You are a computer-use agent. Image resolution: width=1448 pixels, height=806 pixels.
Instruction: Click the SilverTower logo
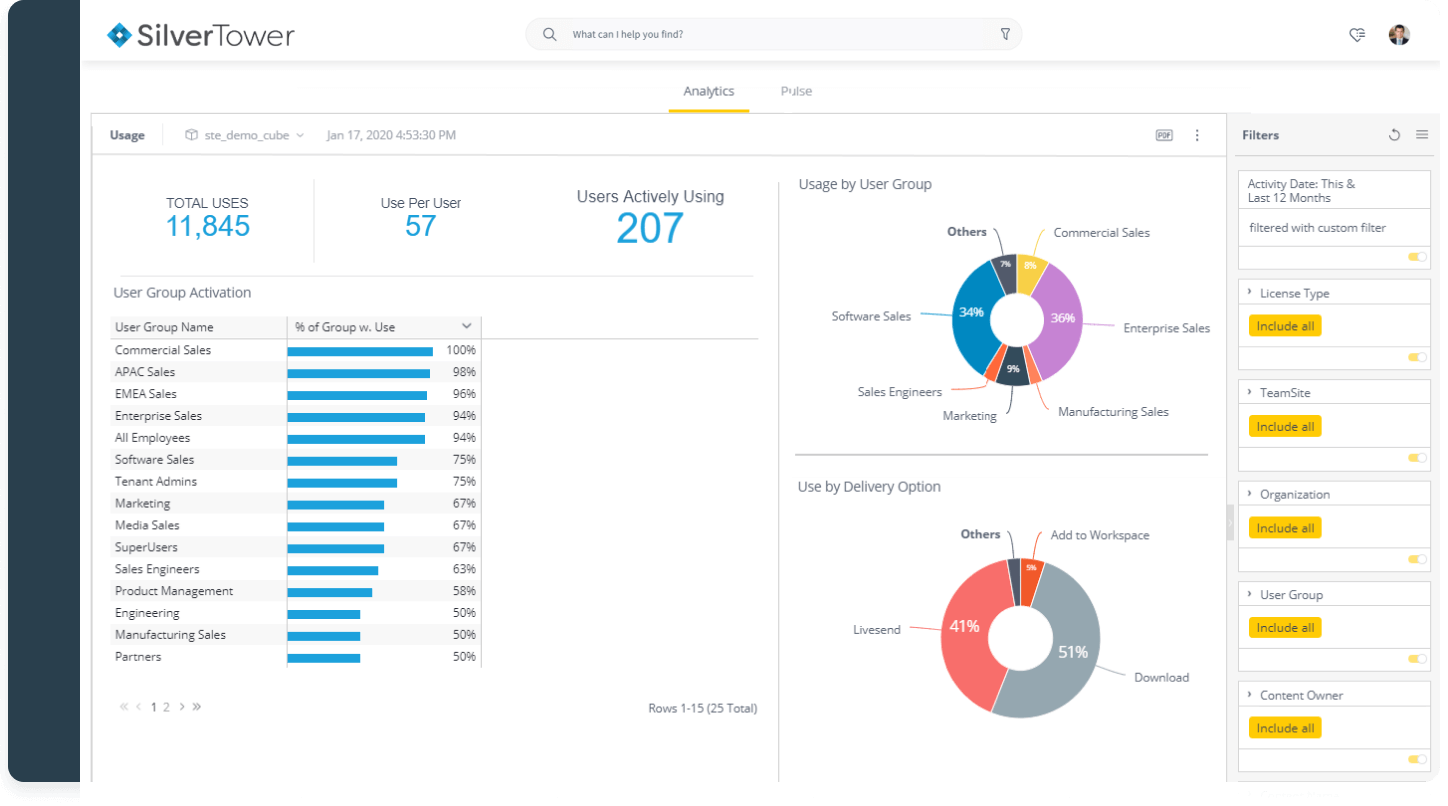(201, 36)
